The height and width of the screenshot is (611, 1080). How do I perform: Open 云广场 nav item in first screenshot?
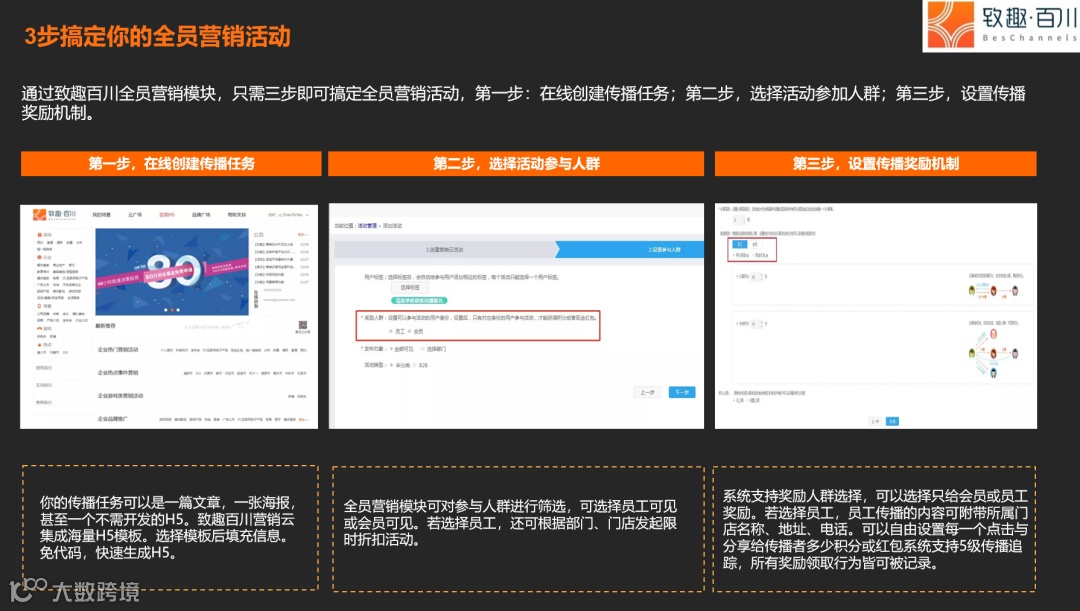pos(135,215)
